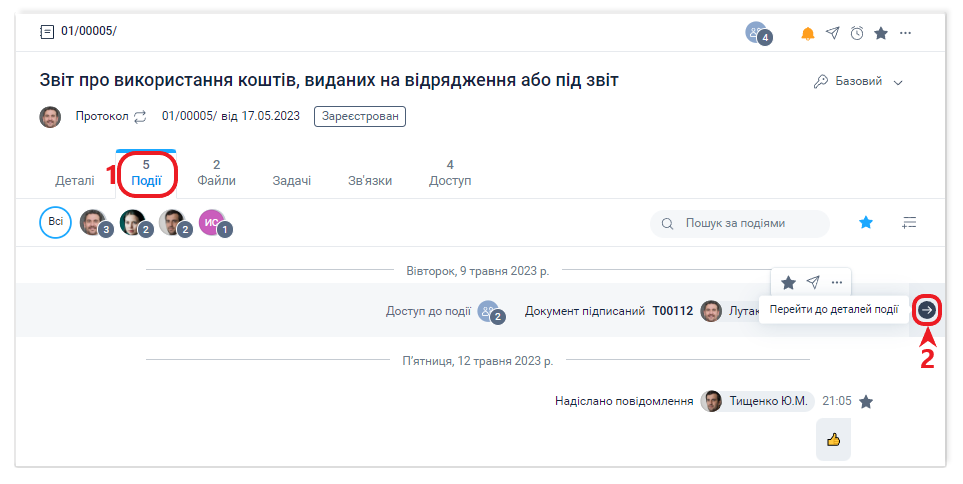The width and height of the screenshot is (963, 484).
Task: Toggle star on the Тищенко Ю.М. message
Action: click(866, 401)
